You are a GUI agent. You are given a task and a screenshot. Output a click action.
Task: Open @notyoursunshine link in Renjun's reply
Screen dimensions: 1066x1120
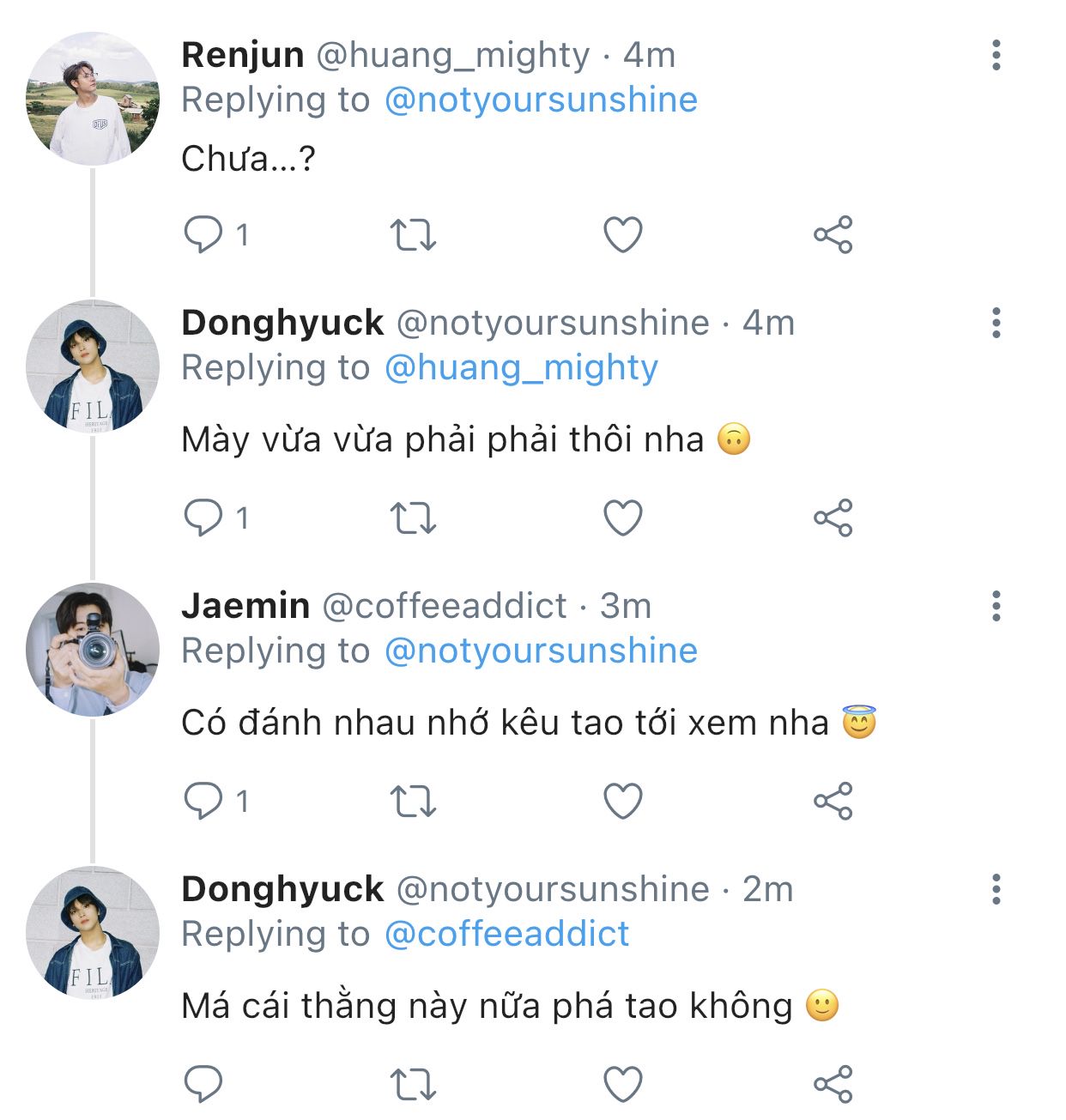tap(541, 100)
